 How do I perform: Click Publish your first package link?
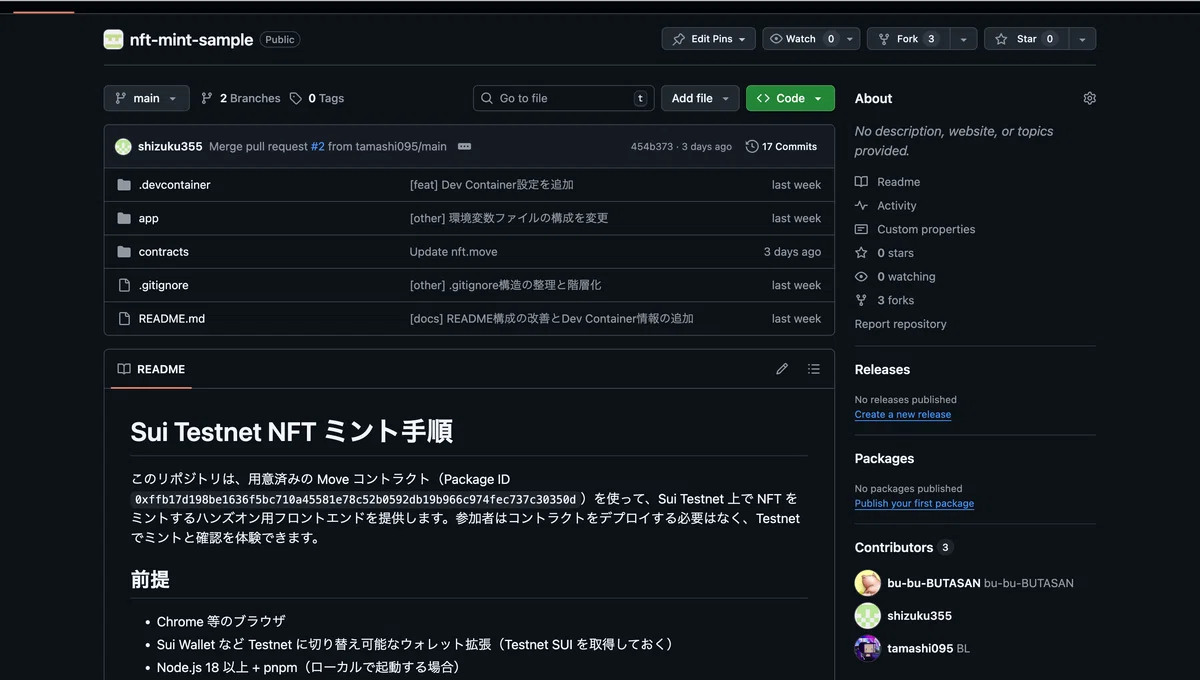(x=914, y=504)
